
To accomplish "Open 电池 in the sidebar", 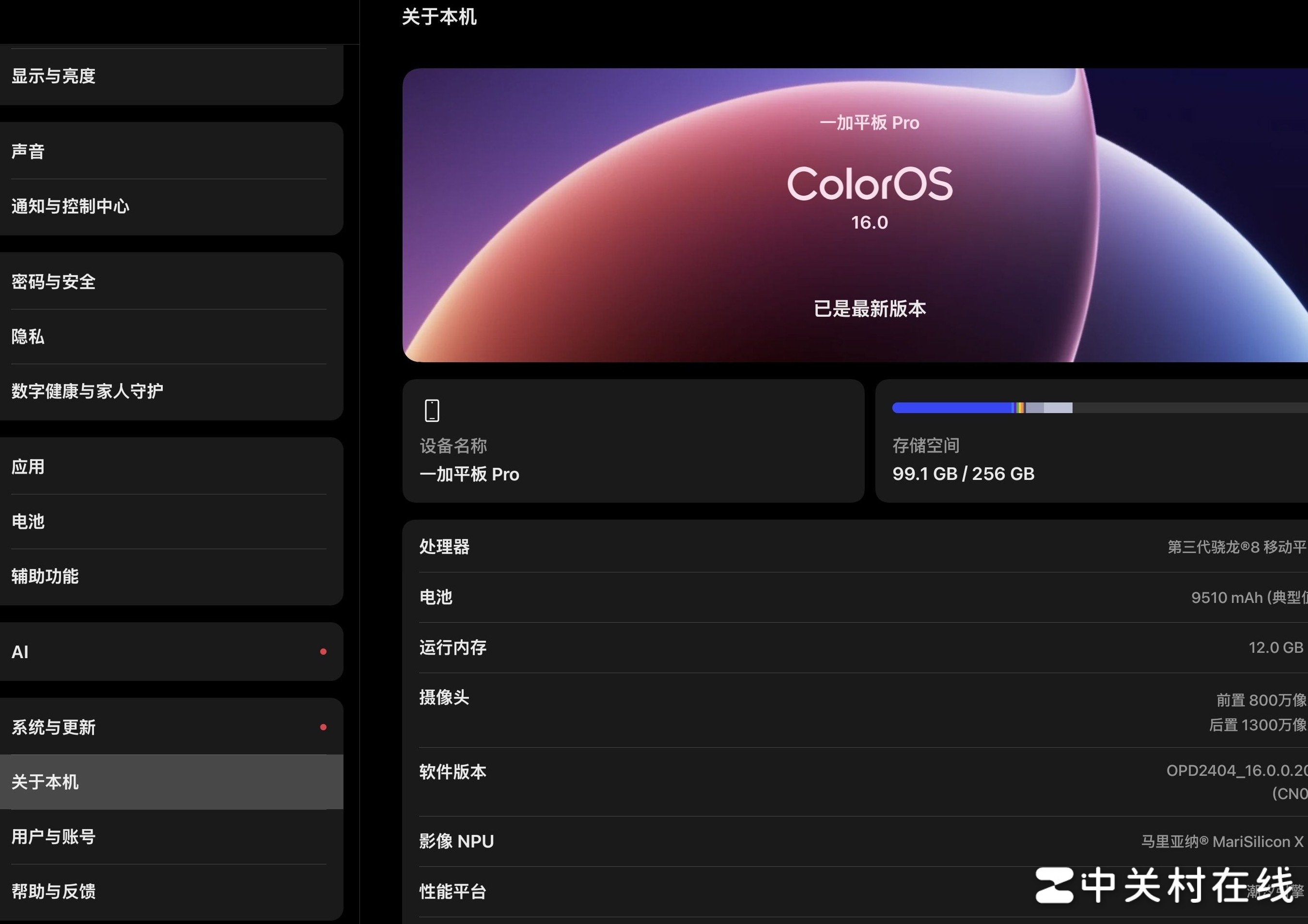I will 27,522.
